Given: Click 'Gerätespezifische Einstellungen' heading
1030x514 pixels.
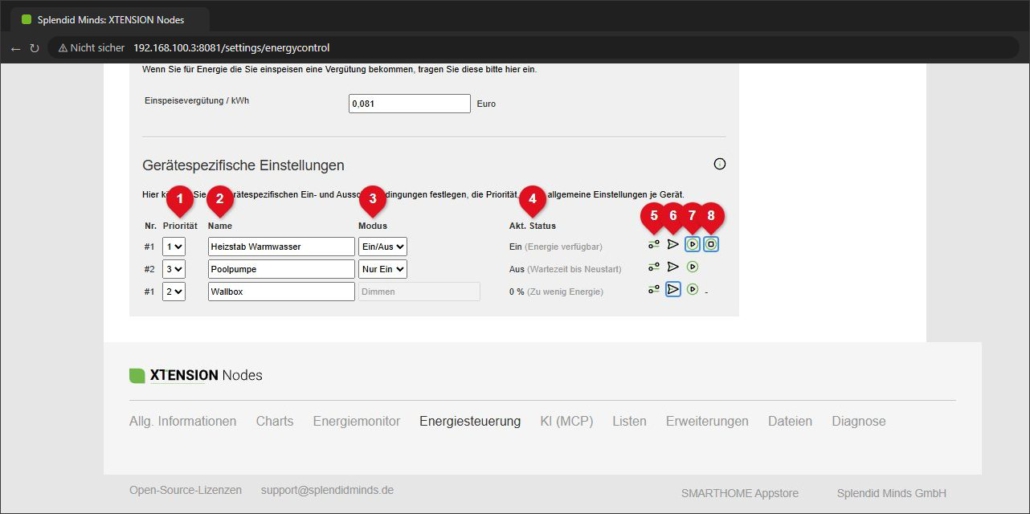Looking at the screenshot, I should point(243,165).
